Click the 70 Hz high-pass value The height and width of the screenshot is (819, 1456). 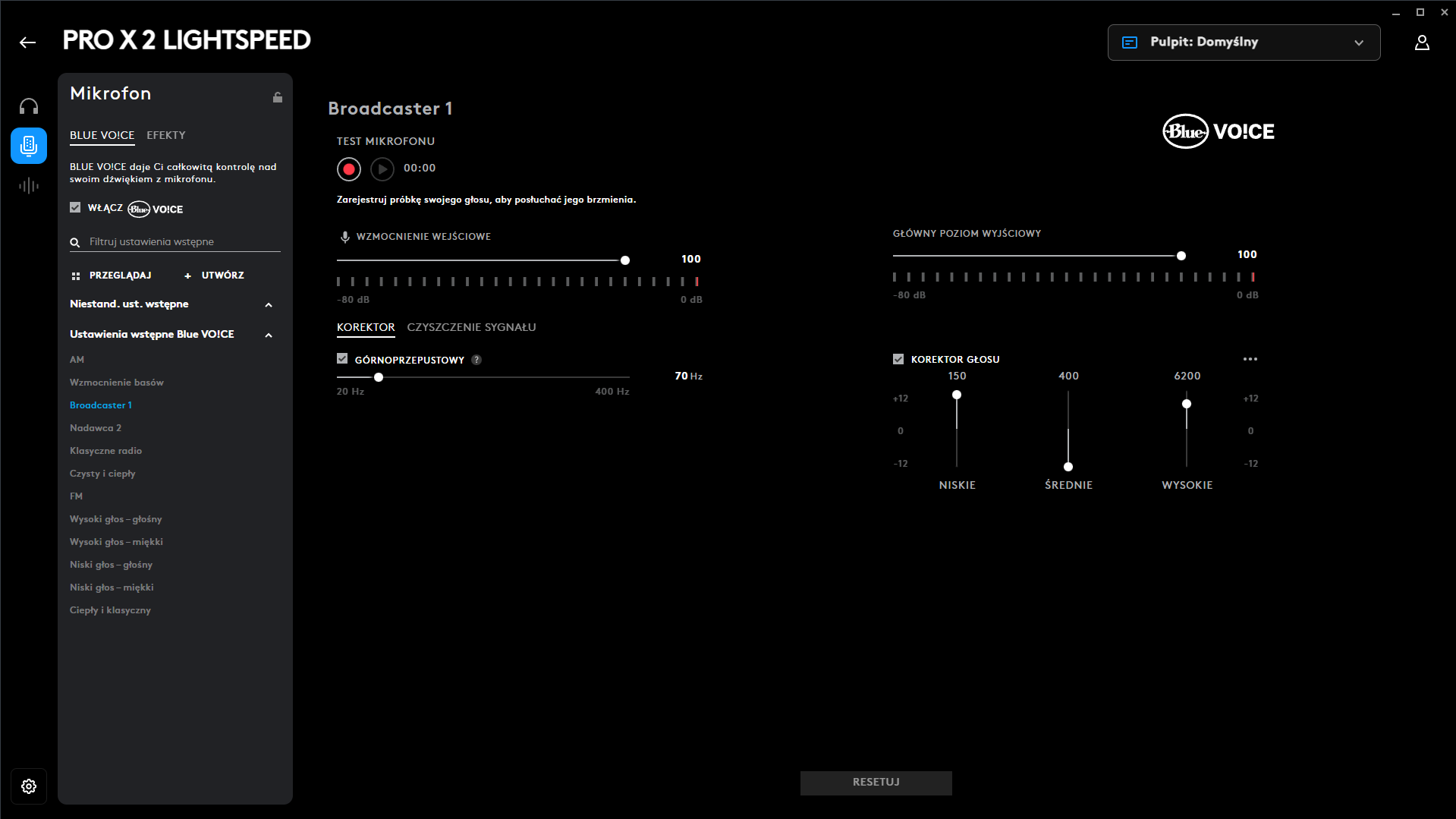click(x=688, y=376)
